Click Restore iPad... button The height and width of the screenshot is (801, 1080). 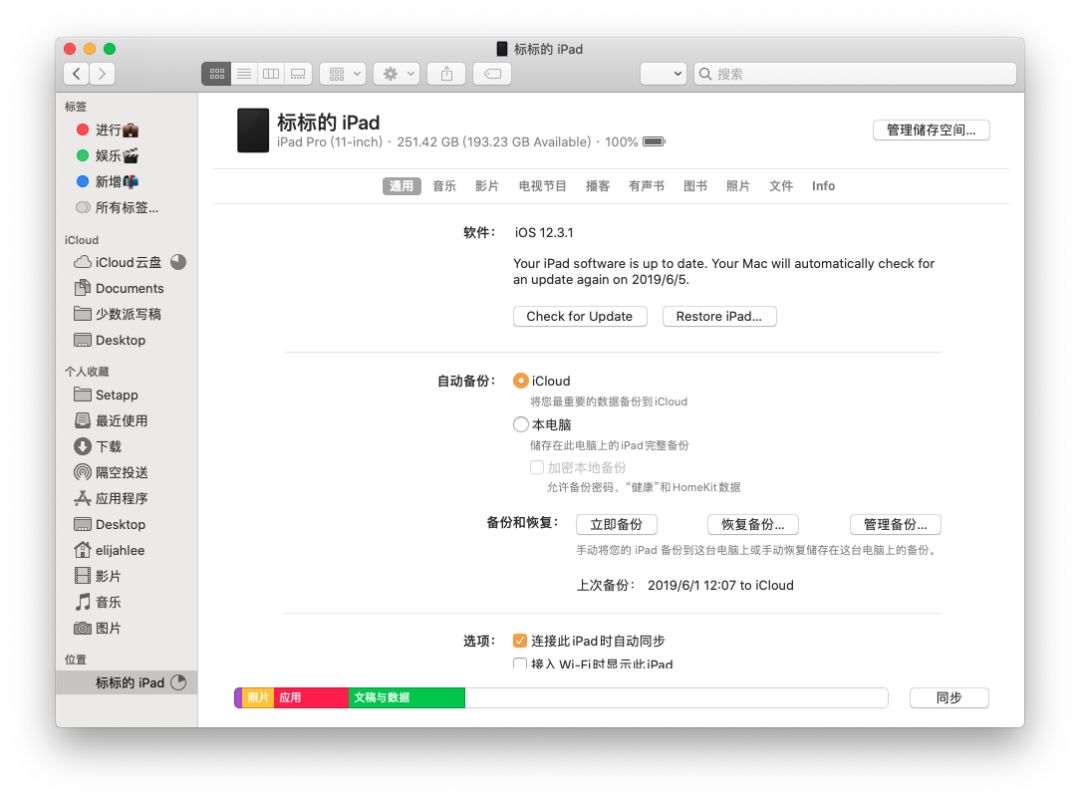pos(719,316)
